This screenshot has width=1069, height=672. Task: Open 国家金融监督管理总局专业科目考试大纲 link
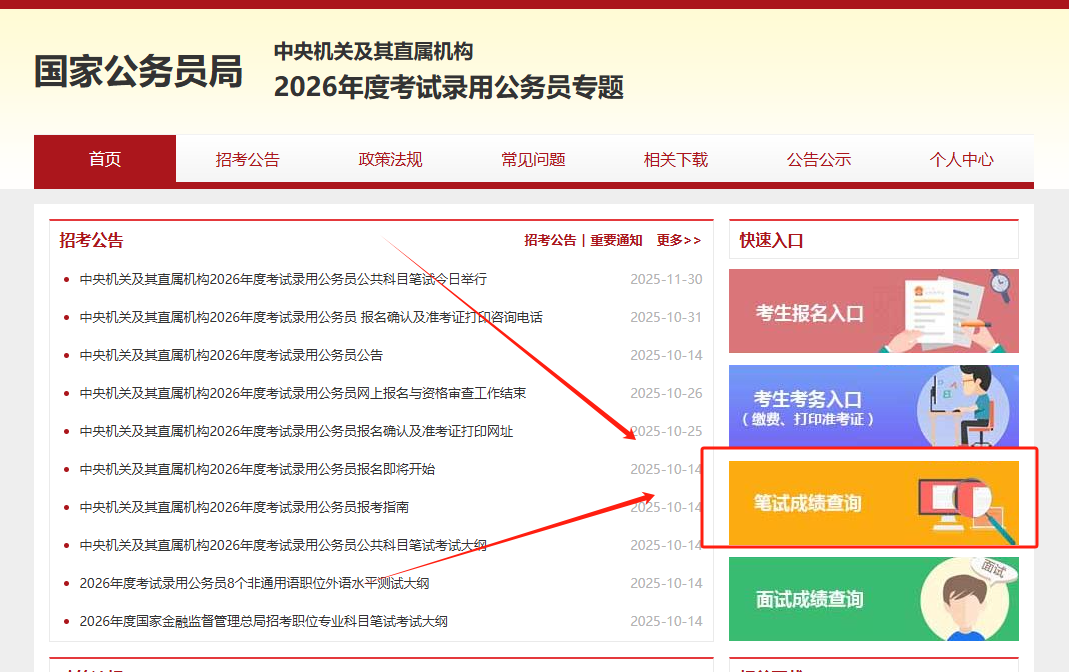[x=263, y=621]
